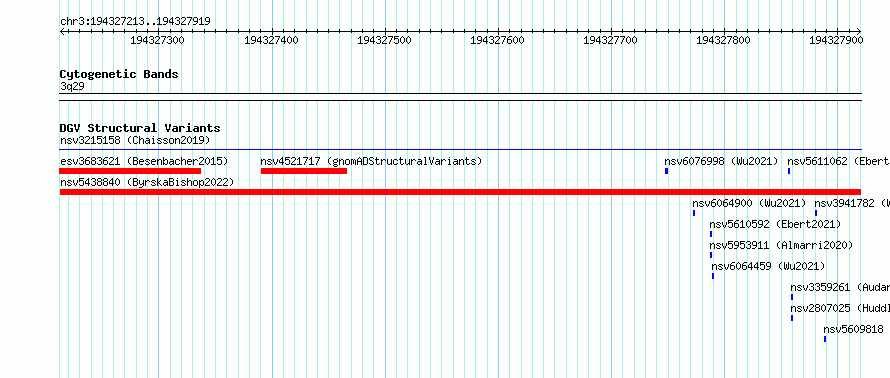Open variant nsv6076998 (Wu2021) label
Screen dimensions: 890x378
721,161
